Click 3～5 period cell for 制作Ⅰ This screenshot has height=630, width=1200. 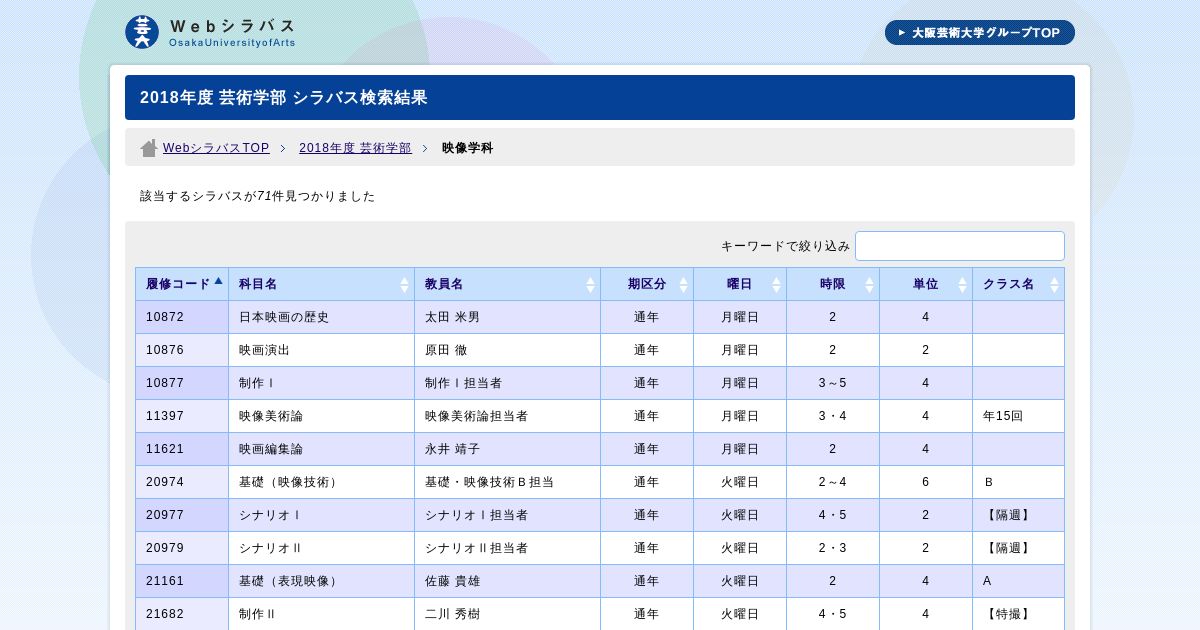(833, 383)
